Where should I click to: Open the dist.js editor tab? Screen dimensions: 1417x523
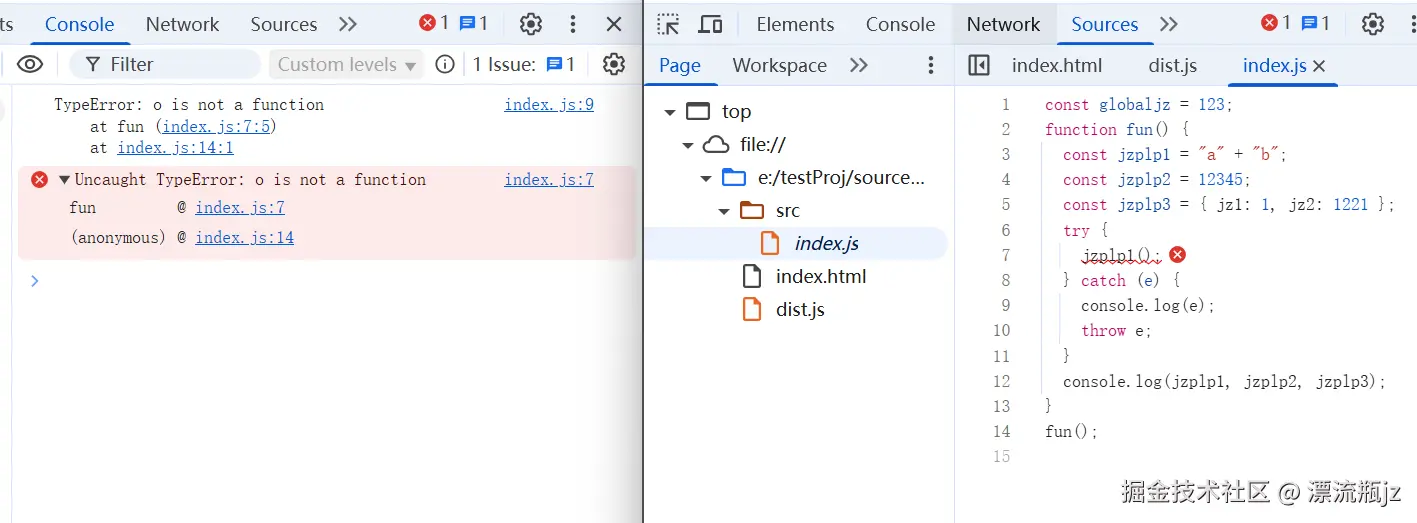coord(1173,66)
